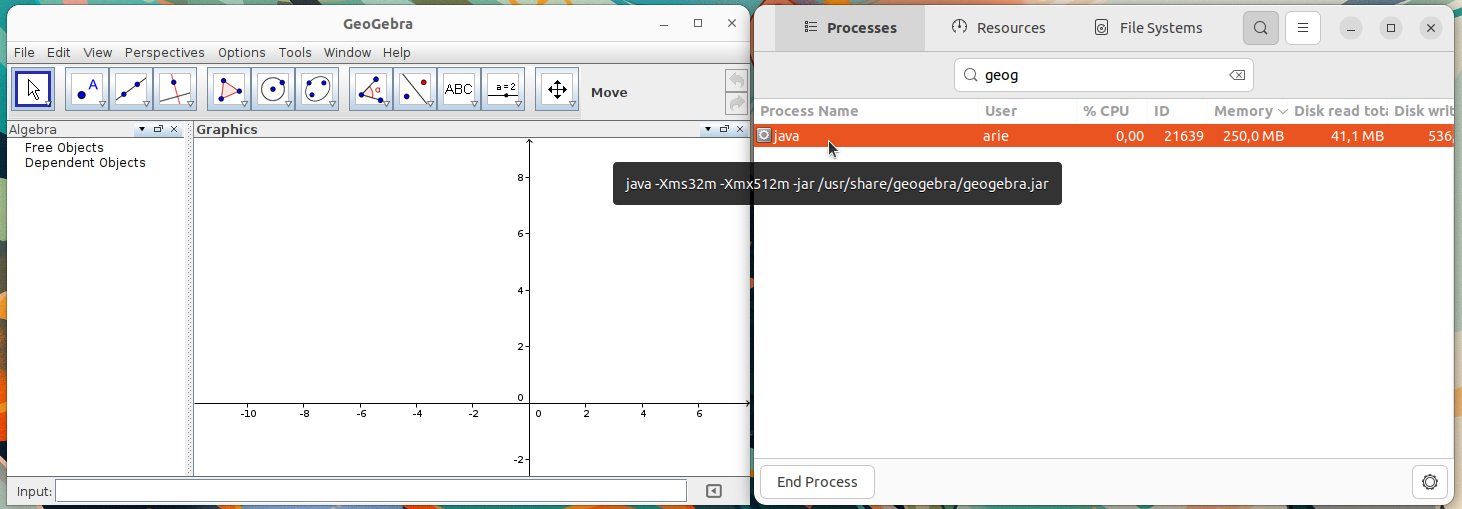This screenshot has width=1462, height=509.
Task: Select the Move Graphics View tool
Action: [x=557, y=89]
